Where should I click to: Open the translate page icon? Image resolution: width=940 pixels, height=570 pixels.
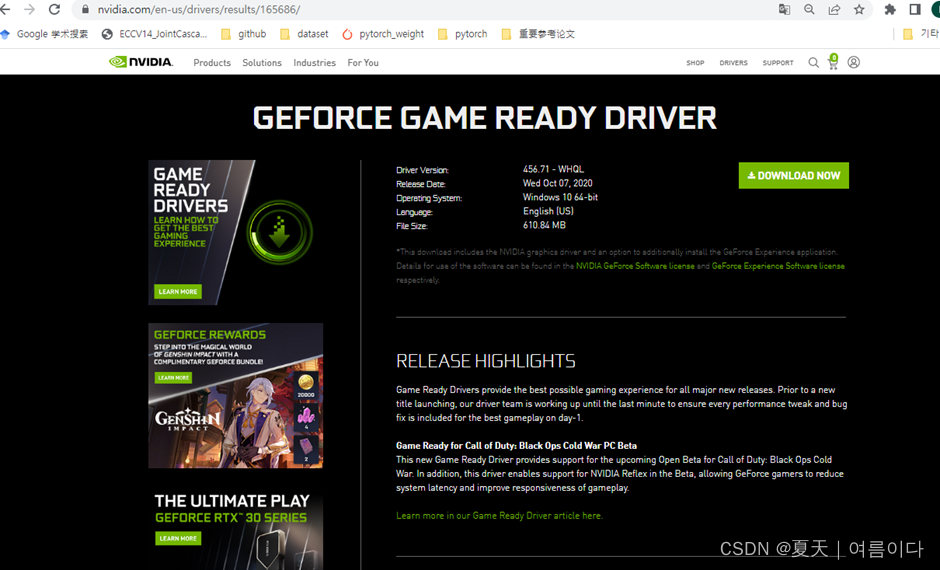point(784,10)
